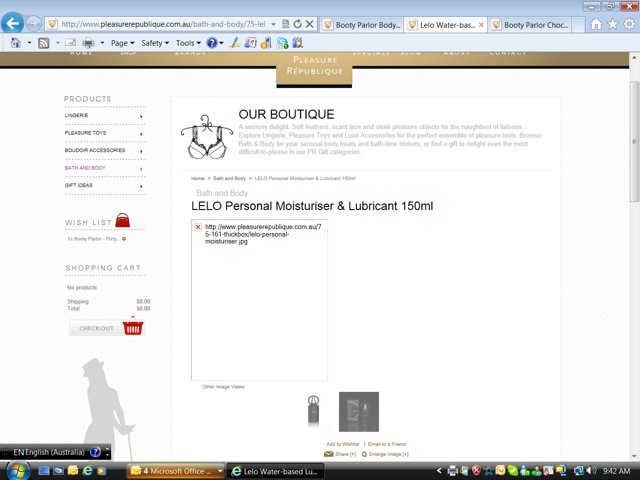The image size is (640, 480).
Task: Click the address bar URL field
Action: click(x=163, y=24)
